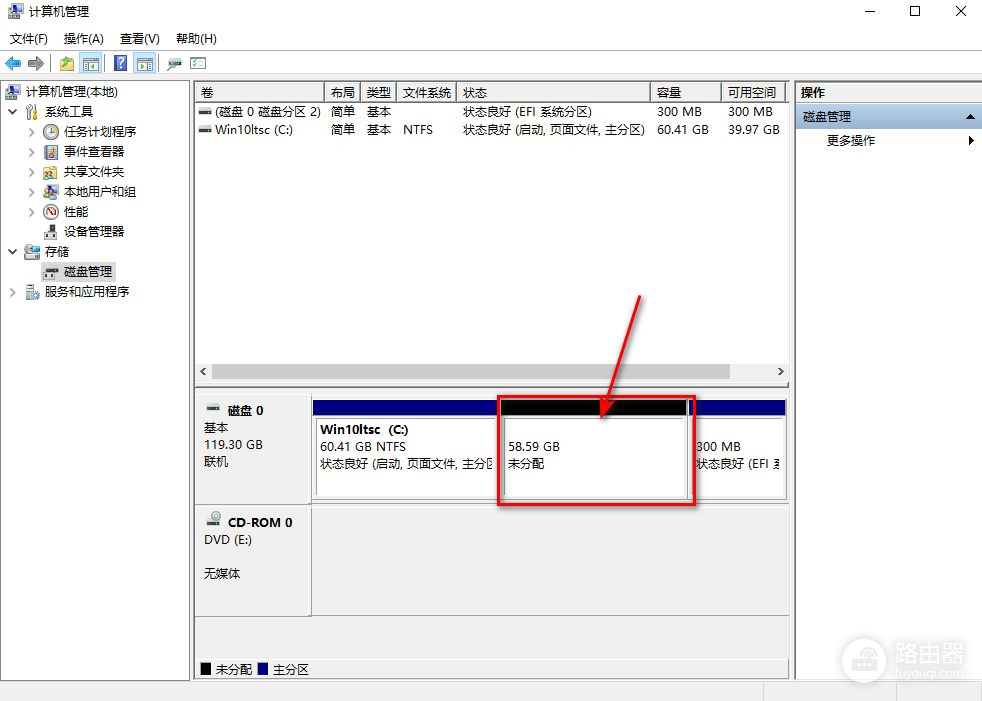Sort by the 容量 column header

pyautogui.click(x=686, y=93)
